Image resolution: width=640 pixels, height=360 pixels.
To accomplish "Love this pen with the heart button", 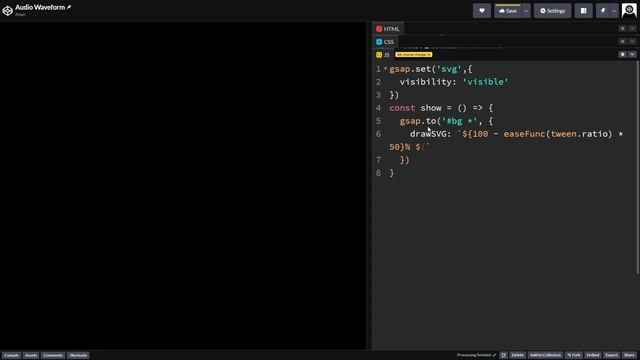I will [482, 11].
